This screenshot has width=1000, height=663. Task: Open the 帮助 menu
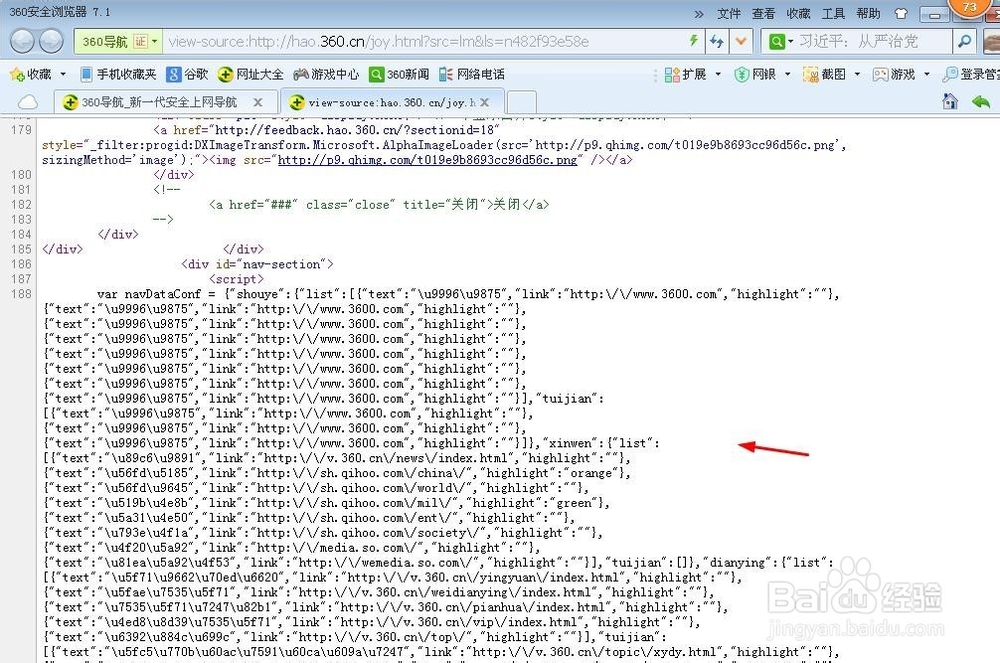pyautogui.click(x=868, y=13)
